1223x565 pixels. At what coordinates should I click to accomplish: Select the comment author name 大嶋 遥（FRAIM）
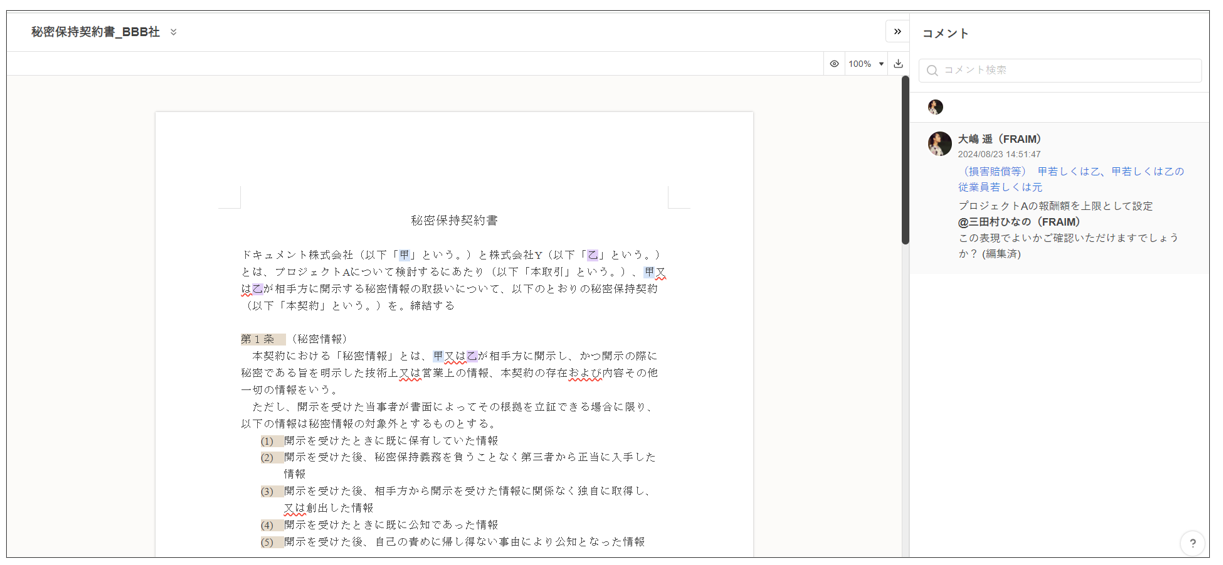pyautogui.click(x=1001, y=139)
